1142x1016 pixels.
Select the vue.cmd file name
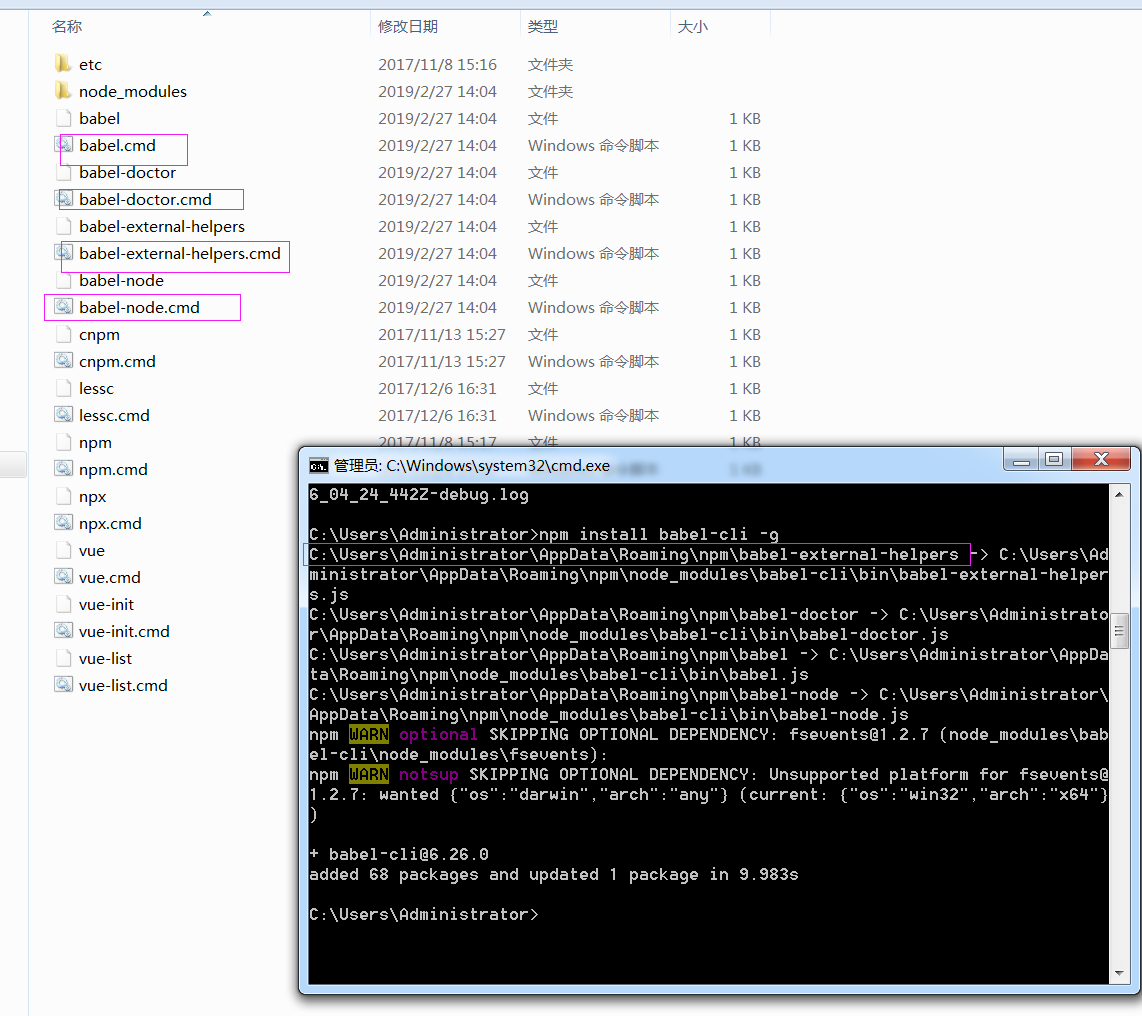pos(109,578)
